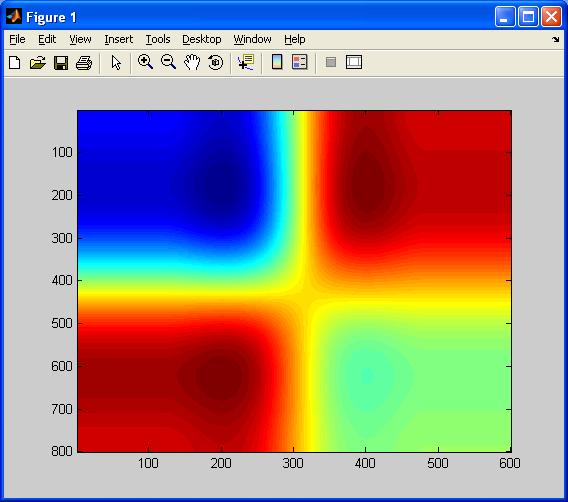Hide plot tools gray square icon
568x502 pixels.
pyautogui.click(x=331, y=62)
